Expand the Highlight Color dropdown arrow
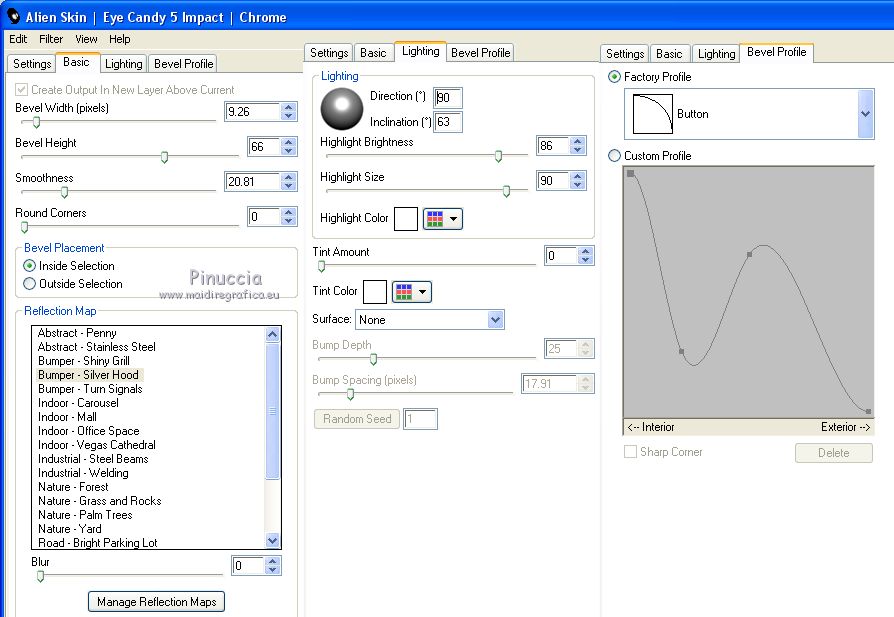 tap(453, 219)
